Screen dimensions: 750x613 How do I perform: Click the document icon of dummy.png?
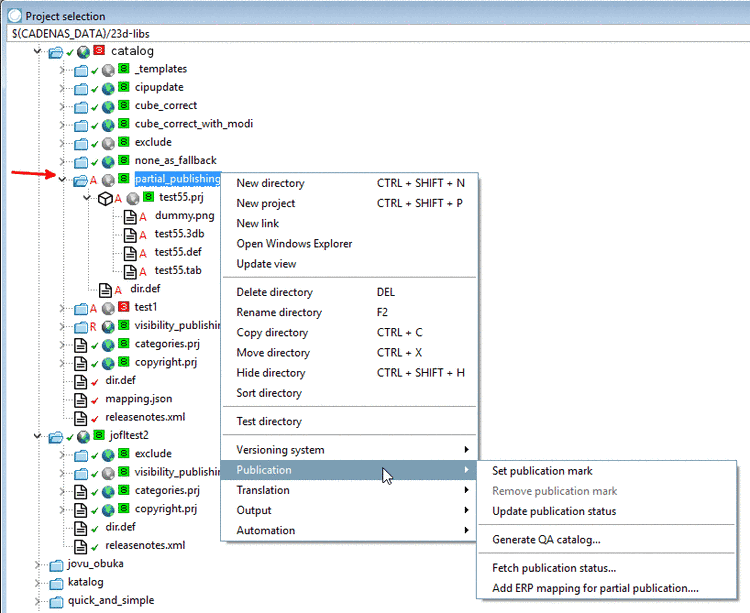130,217
